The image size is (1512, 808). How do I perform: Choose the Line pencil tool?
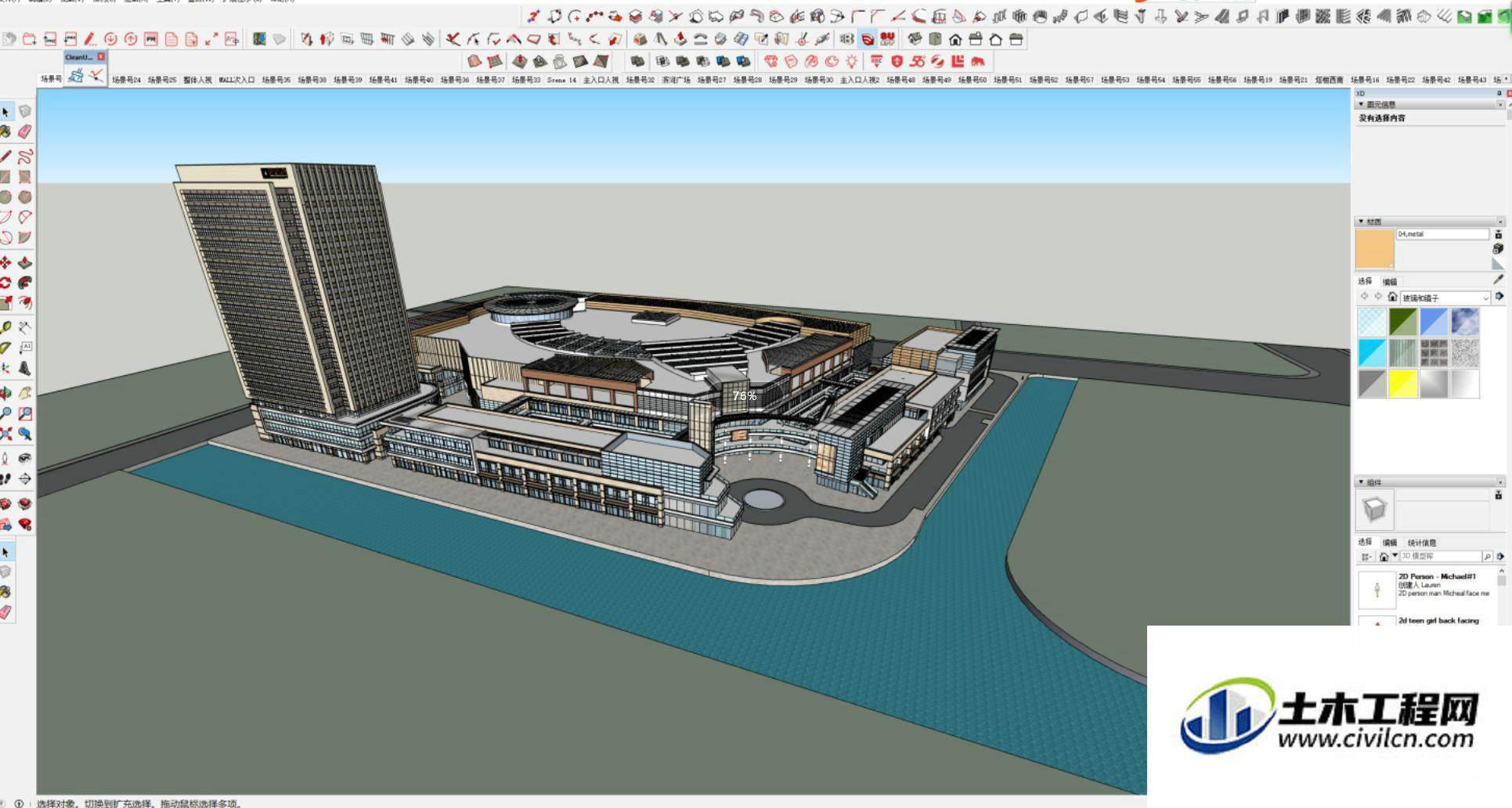point(5,156)
